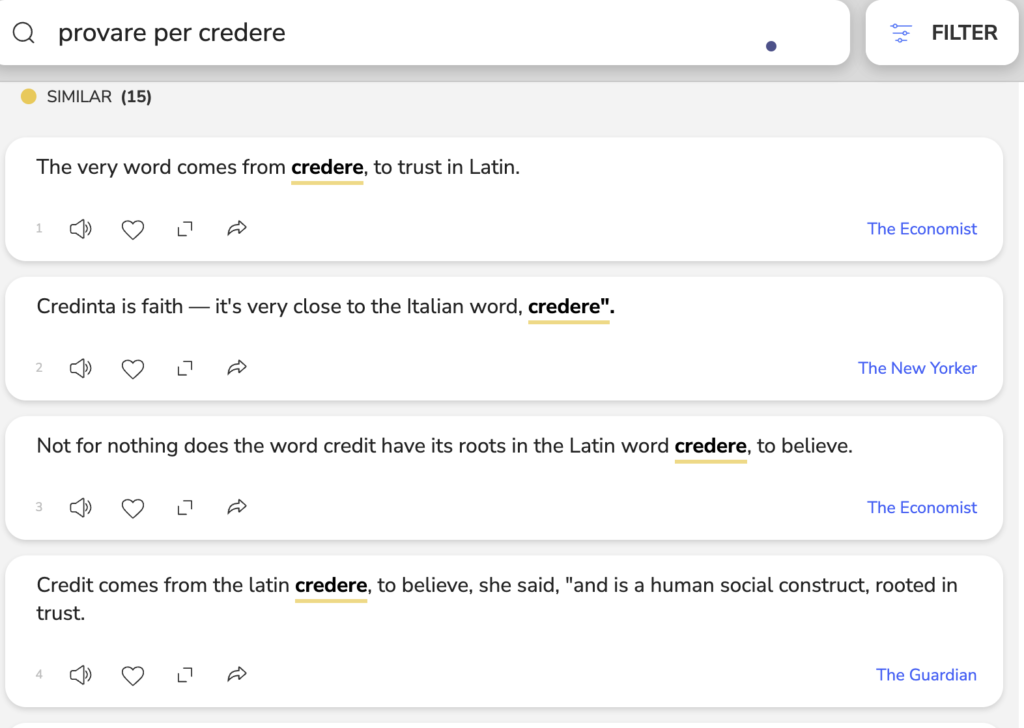Viewport: 1024px width, 728px height.
Task: Expand the New Yorker result card
Action: pos(185,368)
